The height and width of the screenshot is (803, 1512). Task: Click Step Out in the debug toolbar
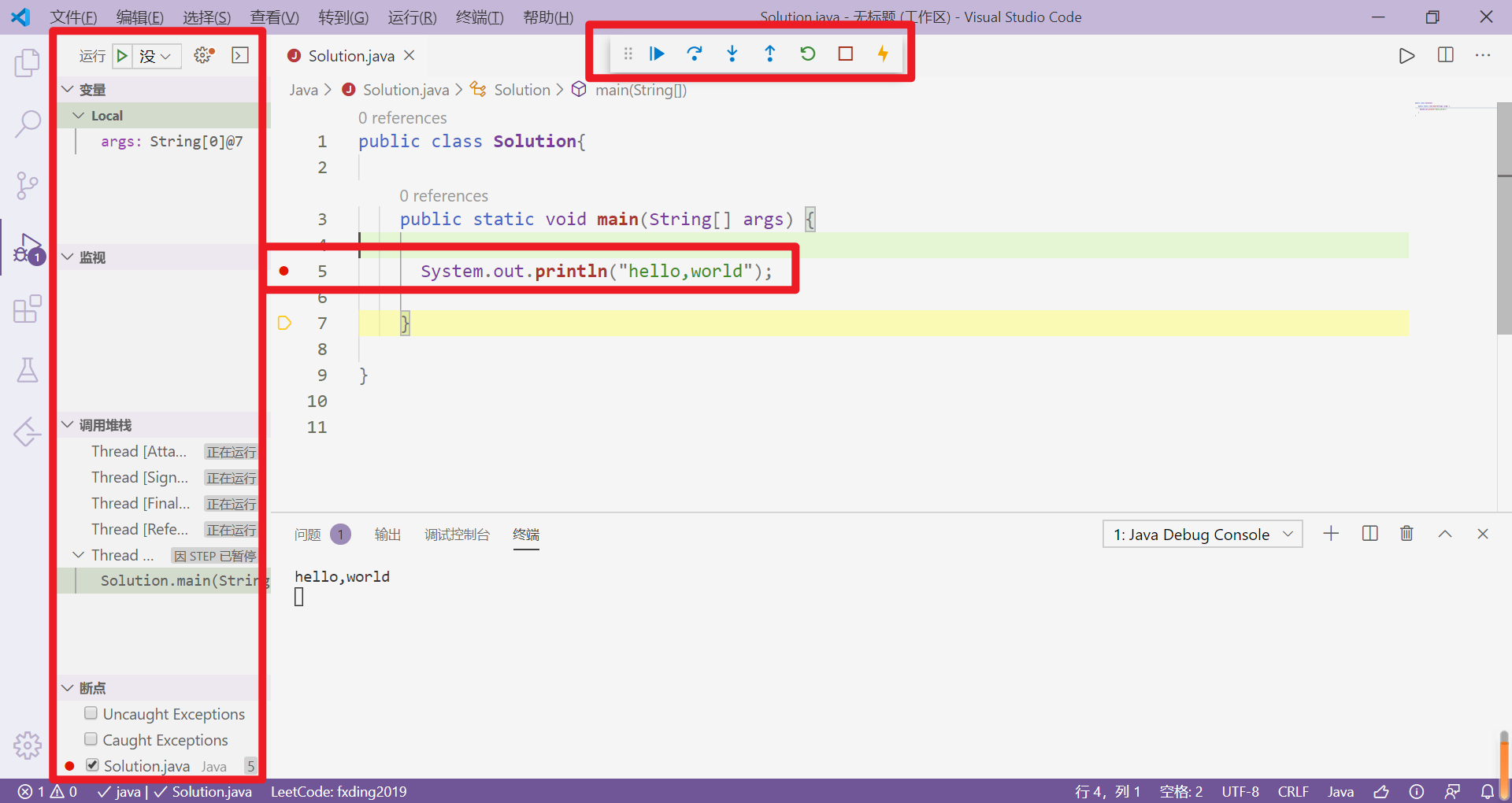tap(770, 54)
